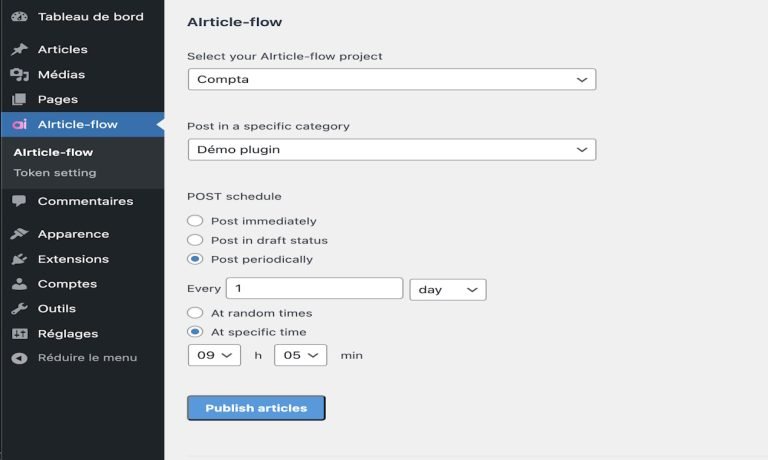Screen dimensions: 768x460
Task: Click the AIrticle-flow ai logo icon
Action: (x=19, y=125)
